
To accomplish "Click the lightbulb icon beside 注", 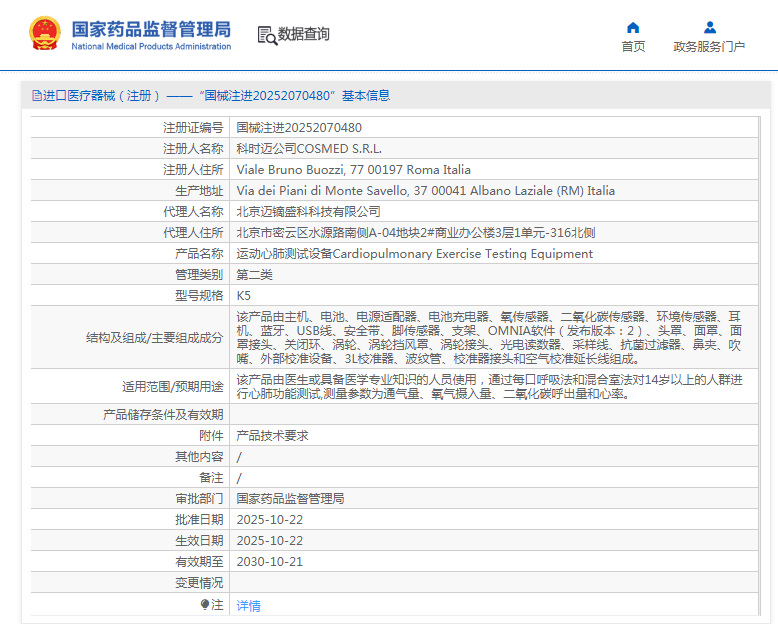I will click(205, 604).
